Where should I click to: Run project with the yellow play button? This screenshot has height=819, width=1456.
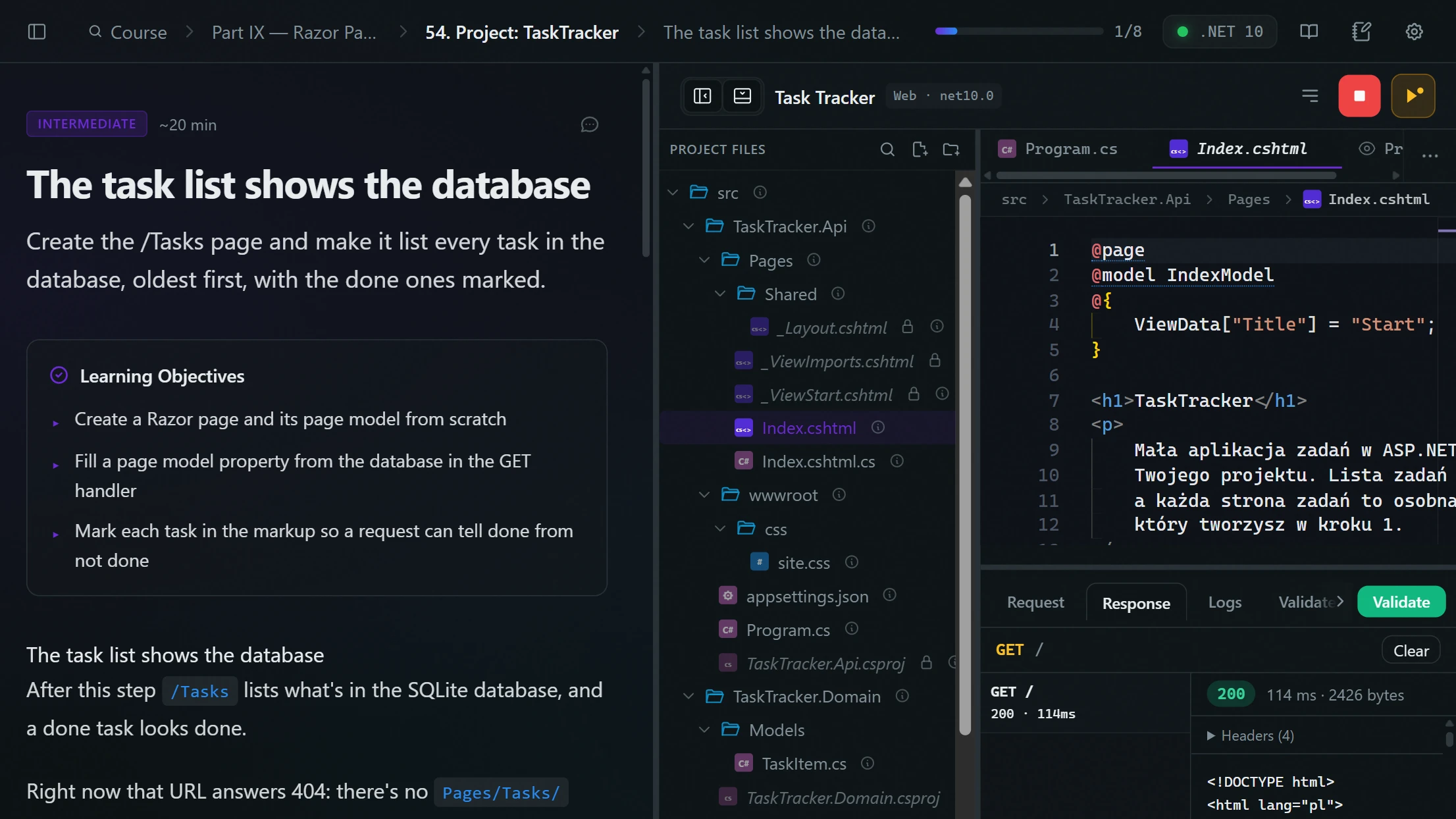(x=1413, y=96)
